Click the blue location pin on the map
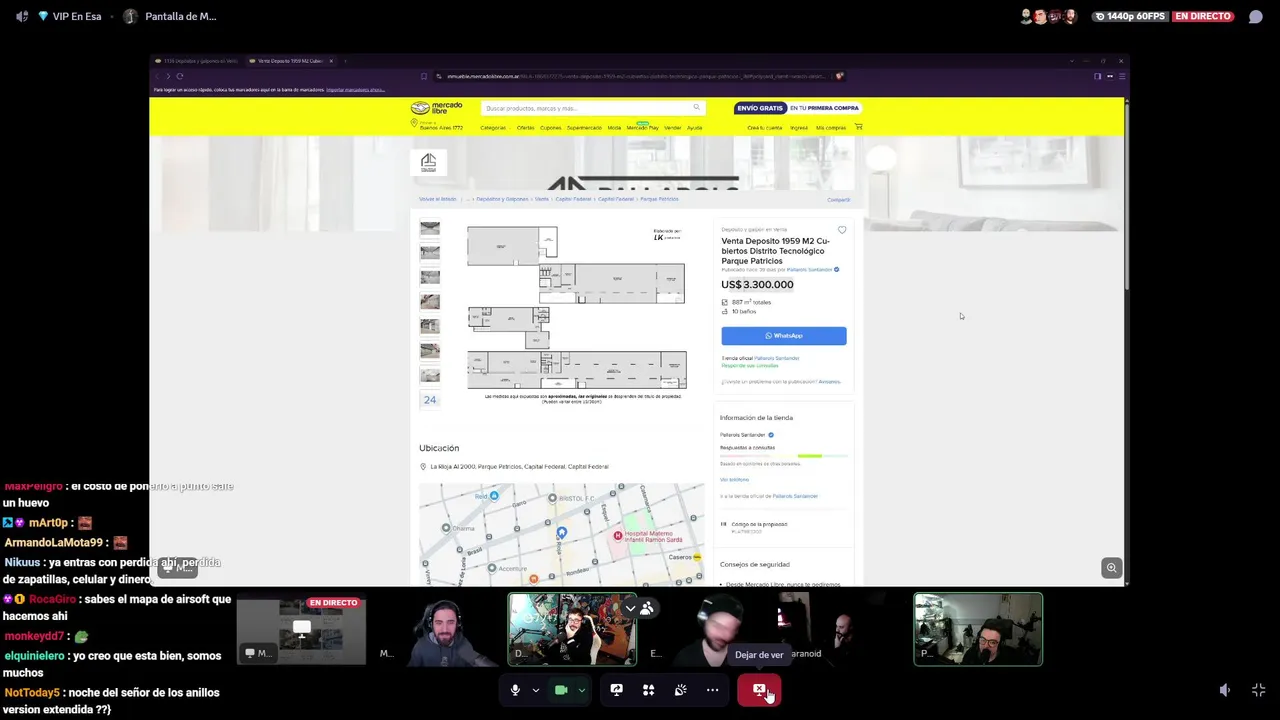The width and height of the screenshot is (1280, 720). tap(561, 533)
